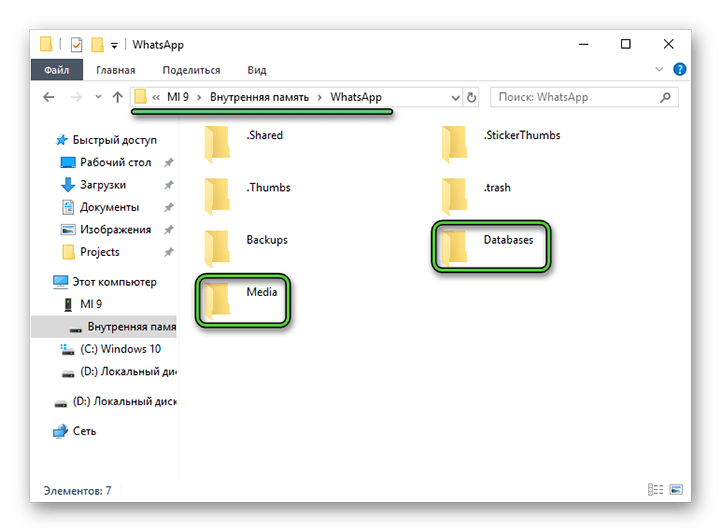The image size is (721, 532).
Task: Select the Backups folder
Action: pyautogui.click(x=246, y=248)
